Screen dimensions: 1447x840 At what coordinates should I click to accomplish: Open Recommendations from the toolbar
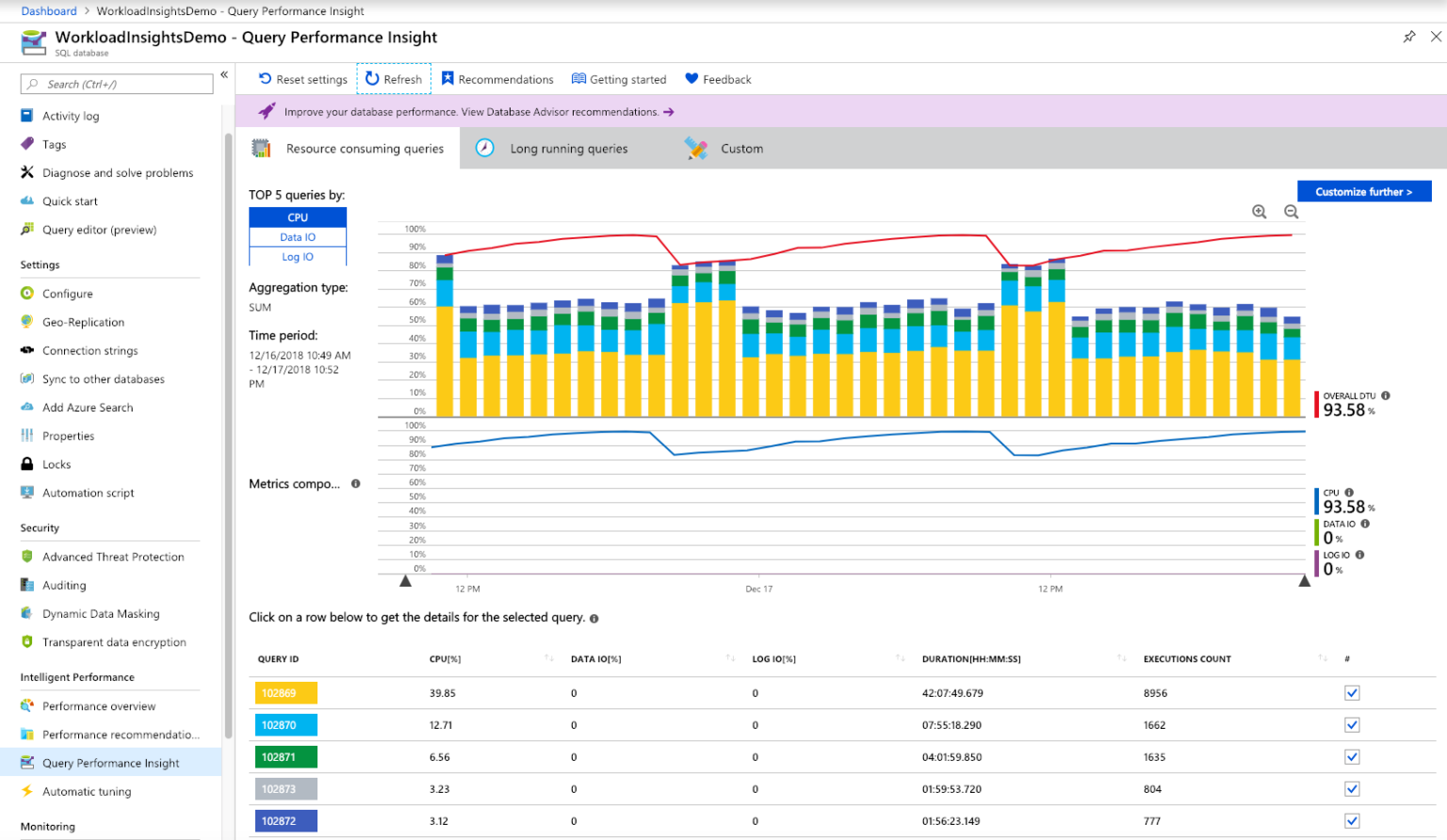(x=497, y=79)
